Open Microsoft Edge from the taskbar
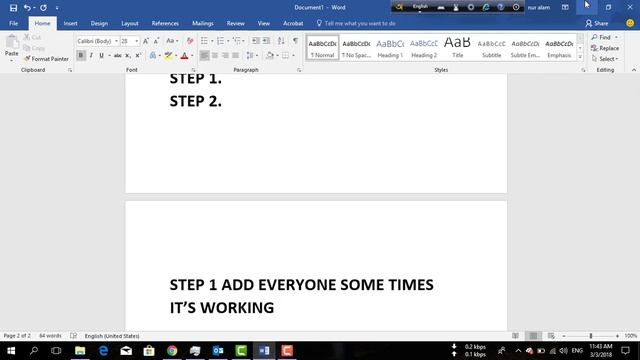This screenshot has width=640, height=360. tap(103, 351)
